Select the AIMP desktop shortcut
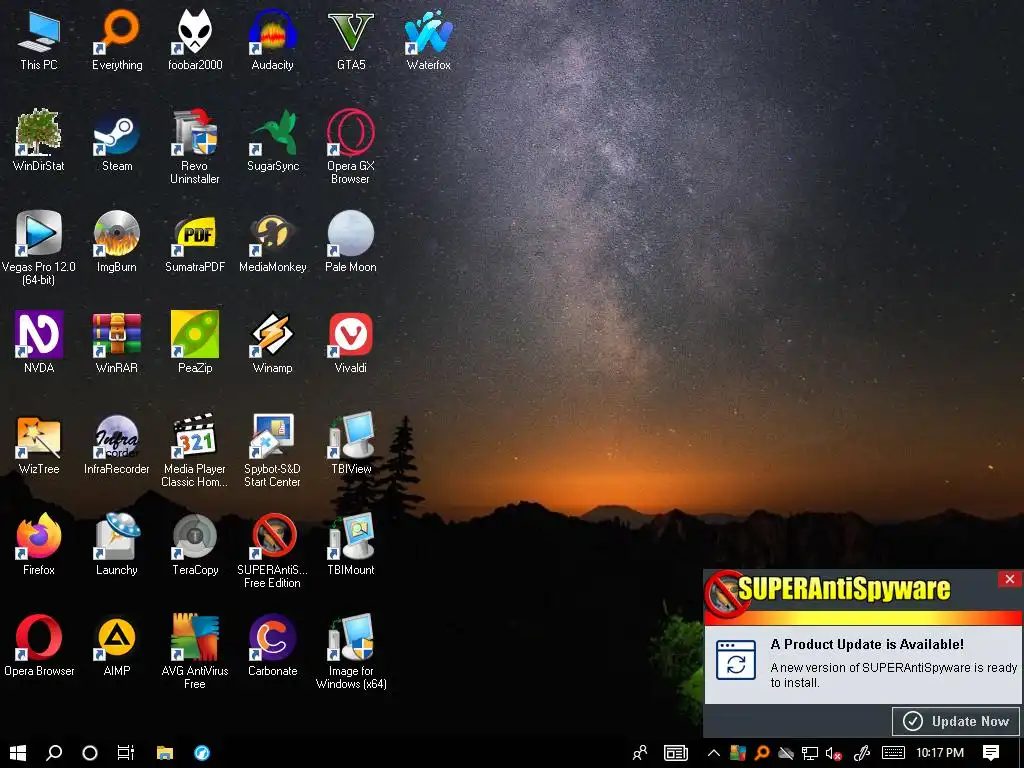The height and width of the screenshot is (768, 1024). pyautogui.click(x=117, y=645)
